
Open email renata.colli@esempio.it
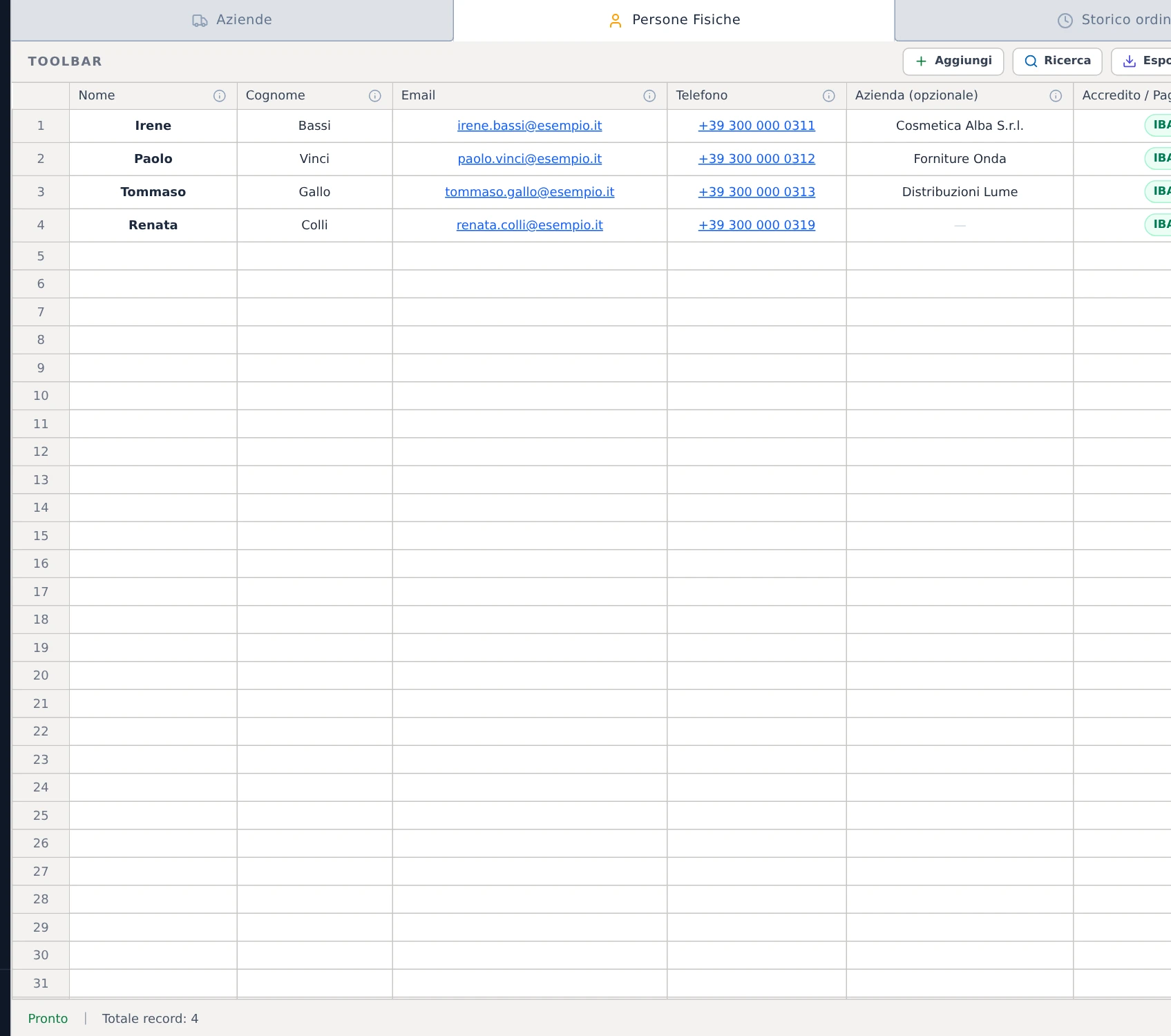pos(529,225)
